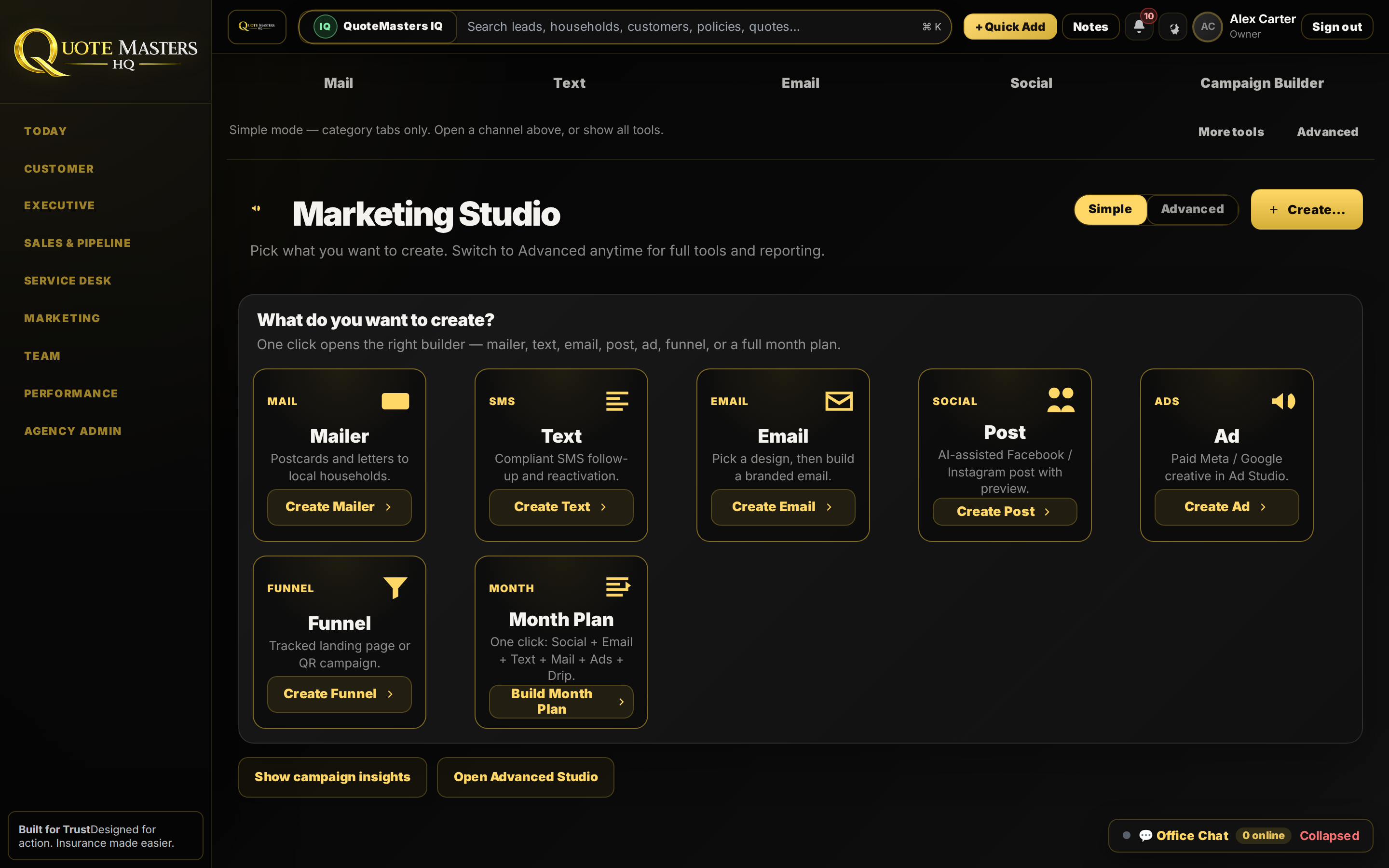Click the Create Mailer button

pos(339,507)
